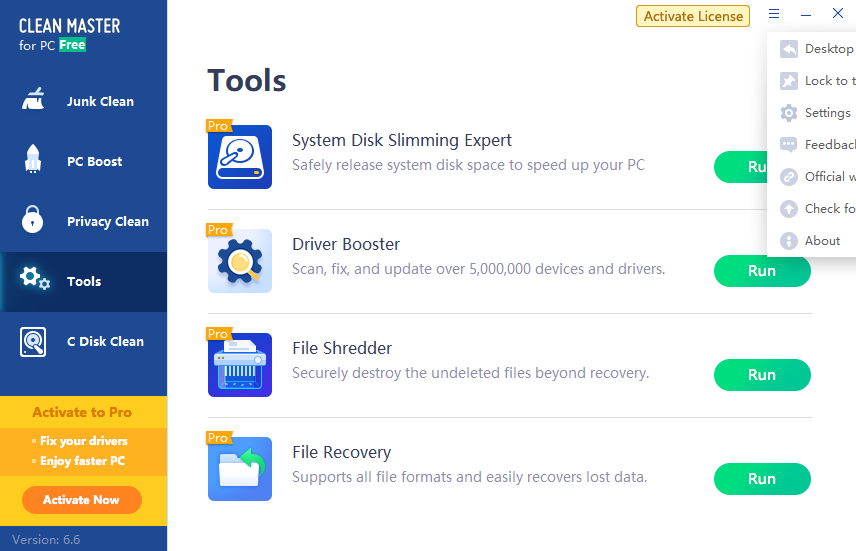Image resolution: width=856 pixels, height=551 pixels.
Task: Run the File Shredder tool
Action: pyautogui.click(x=762, y=375)
